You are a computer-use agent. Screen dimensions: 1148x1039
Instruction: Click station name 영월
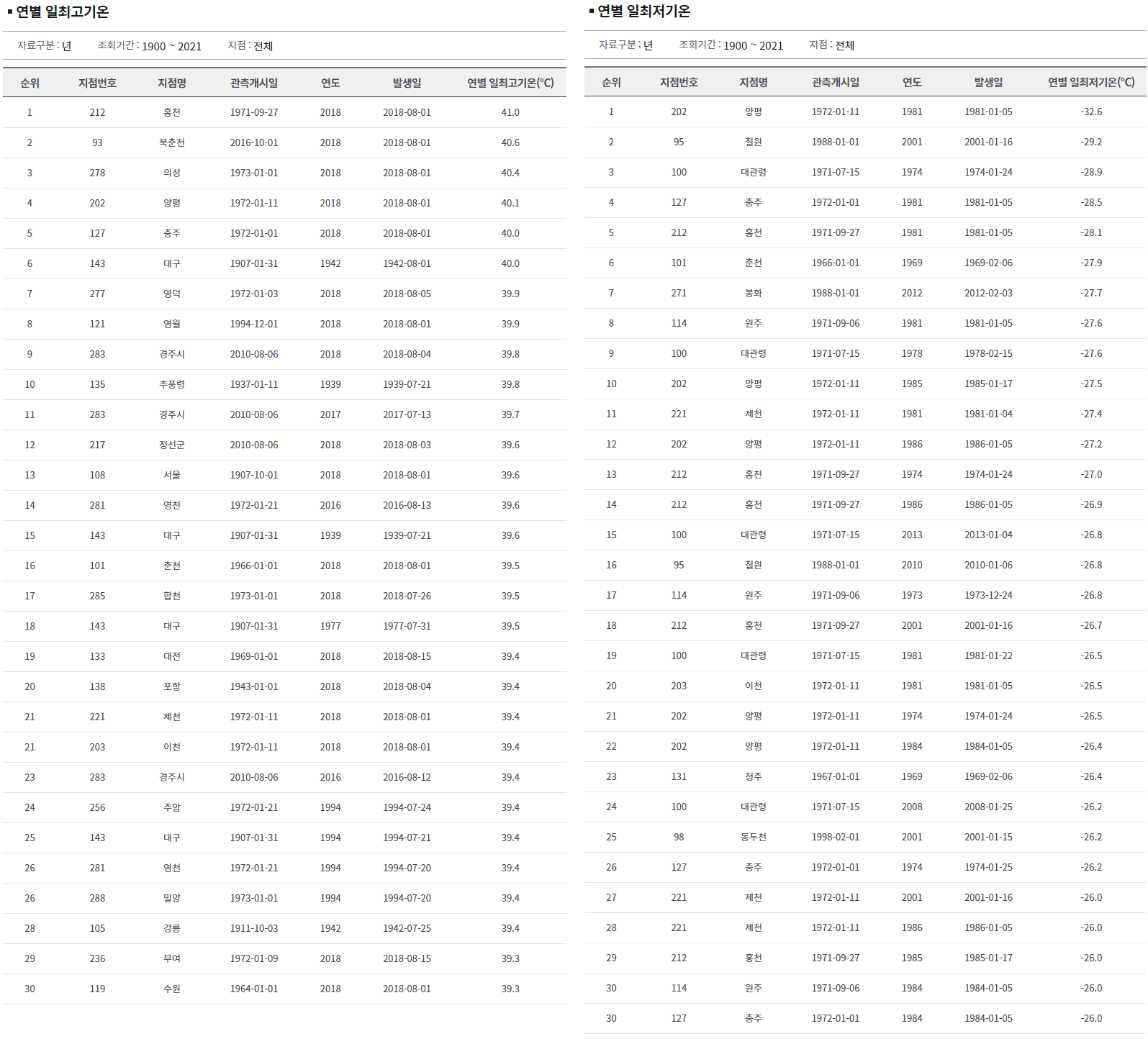pyautogui.click(x=172, y=324)
